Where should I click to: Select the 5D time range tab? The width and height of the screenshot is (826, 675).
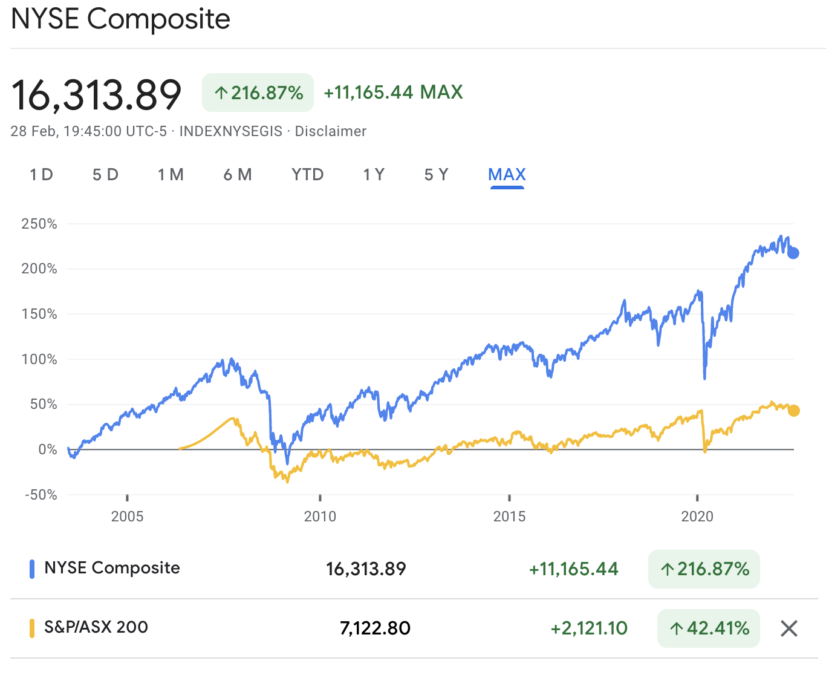105,175
